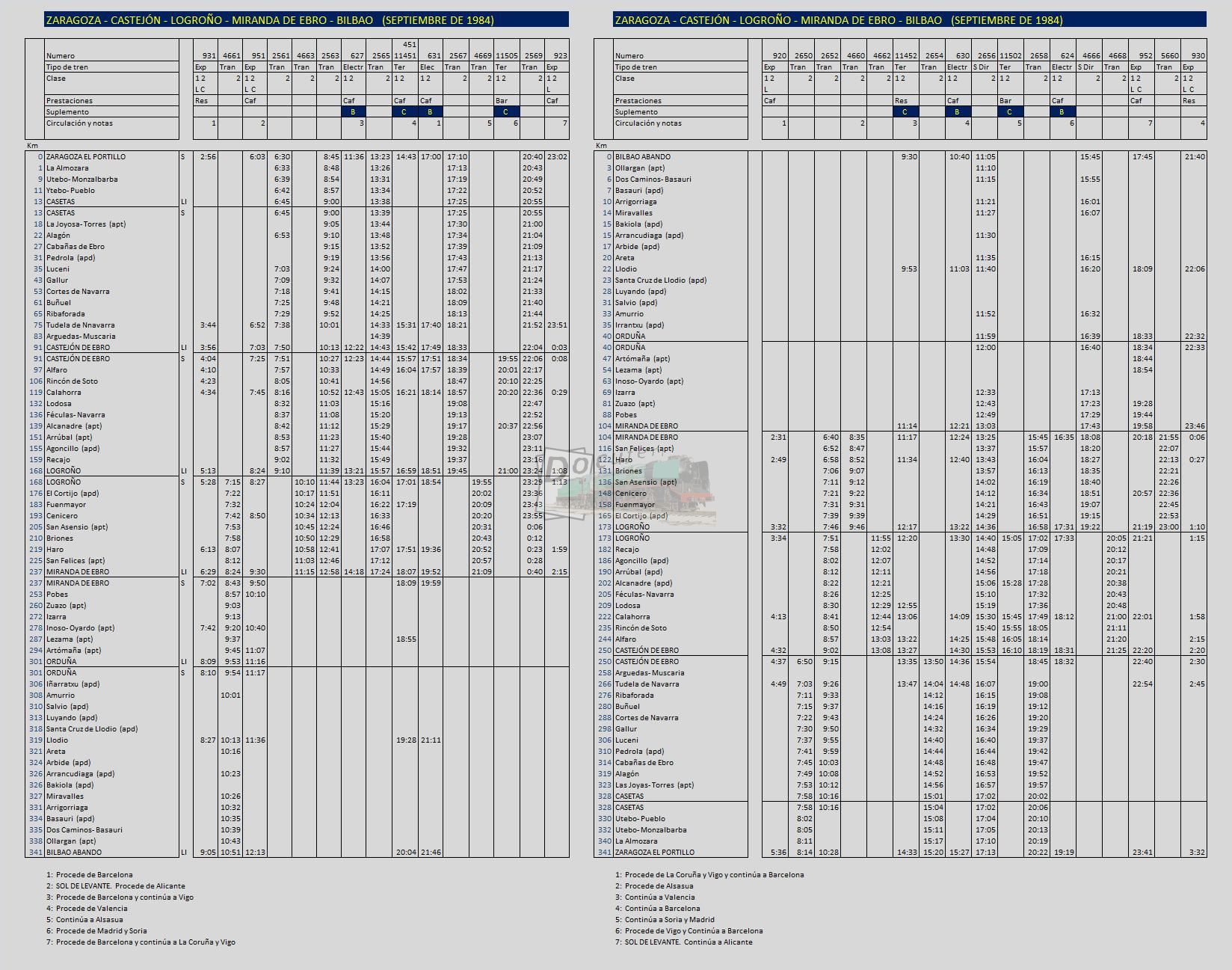Click the 5:36 Zaragoza arrival time of train 920
The image size is (1232, 970).
(x=778, y=853)
